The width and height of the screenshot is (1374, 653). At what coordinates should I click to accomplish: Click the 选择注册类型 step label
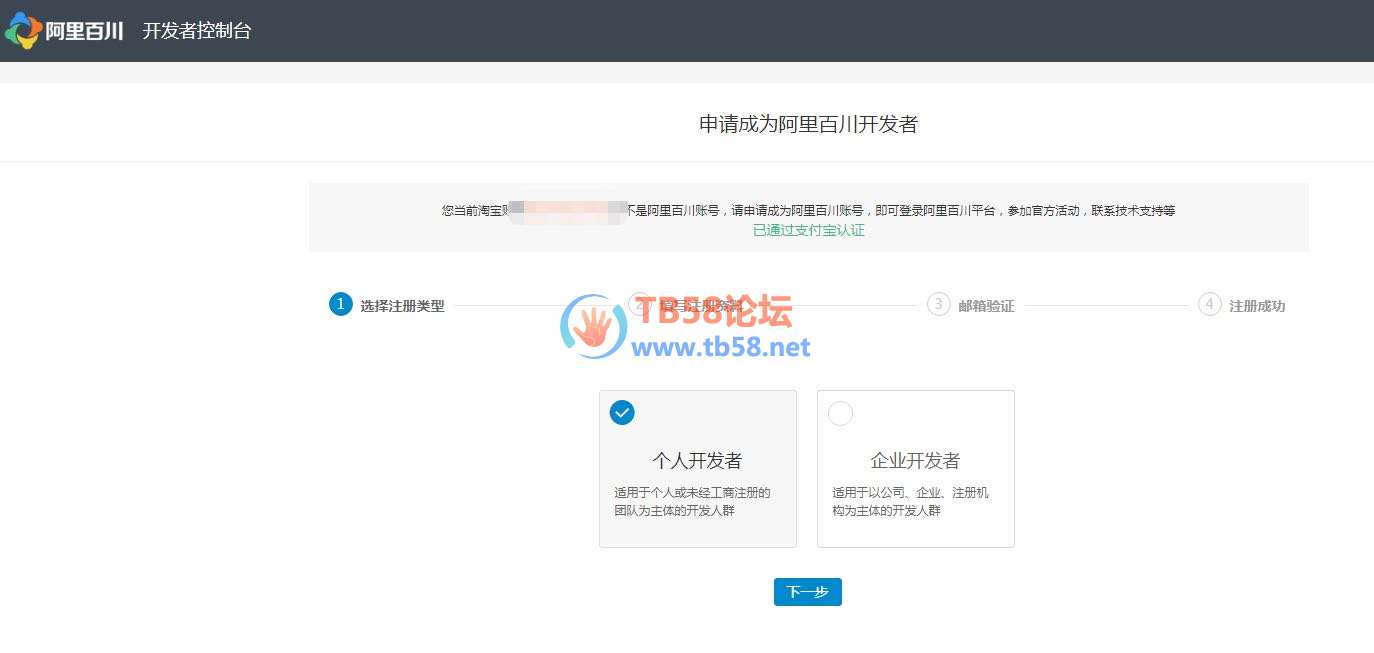[402, 306]
